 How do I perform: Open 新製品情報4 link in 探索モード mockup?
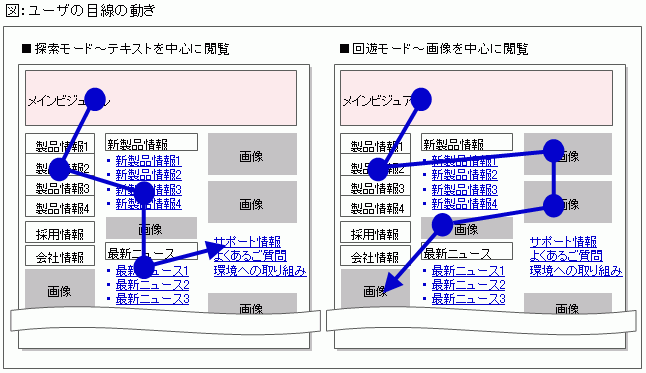(148, 204)
